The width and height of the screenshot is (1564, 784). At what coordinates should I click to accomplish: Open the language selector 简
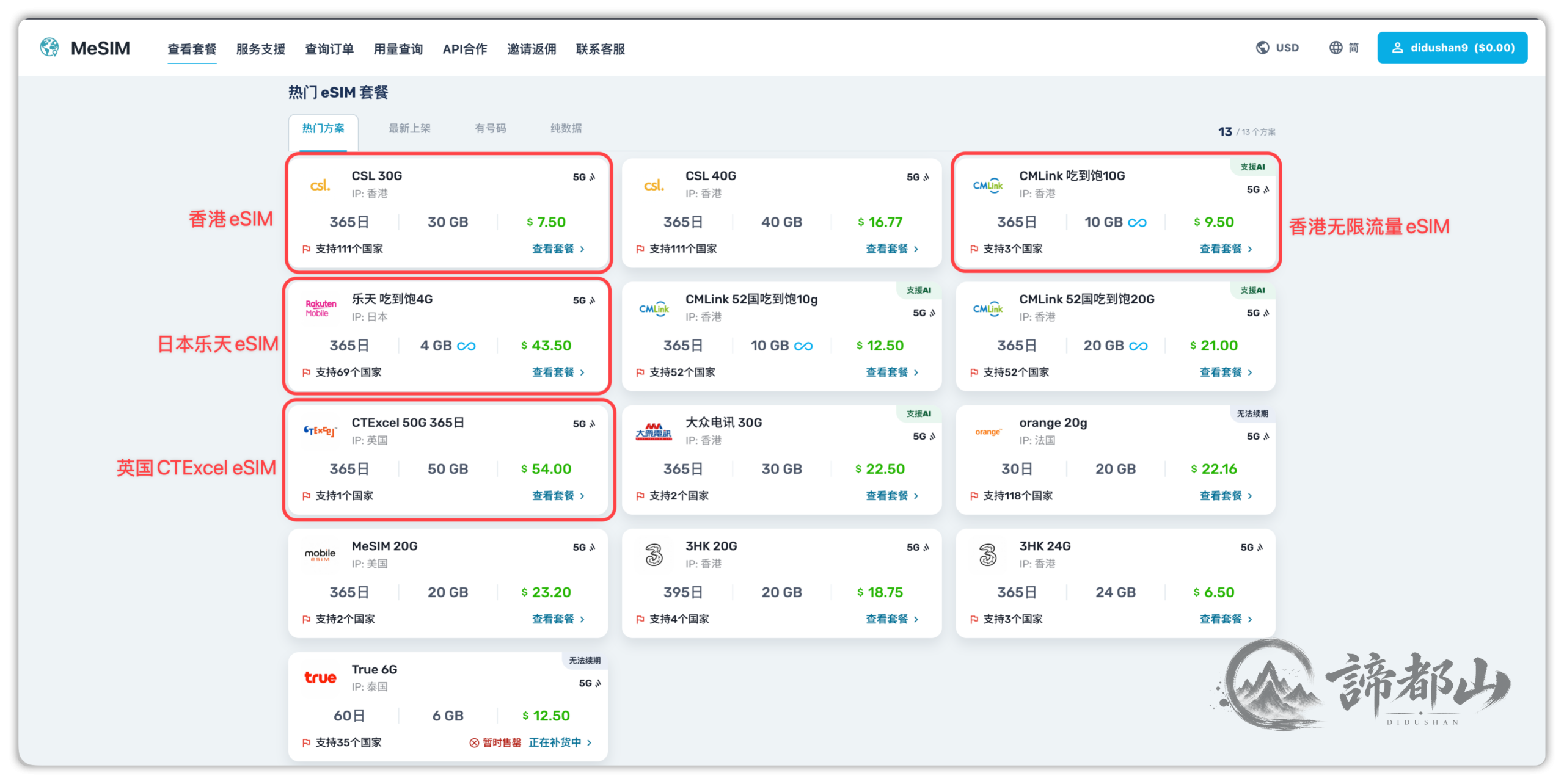(x=1344, y=48)
